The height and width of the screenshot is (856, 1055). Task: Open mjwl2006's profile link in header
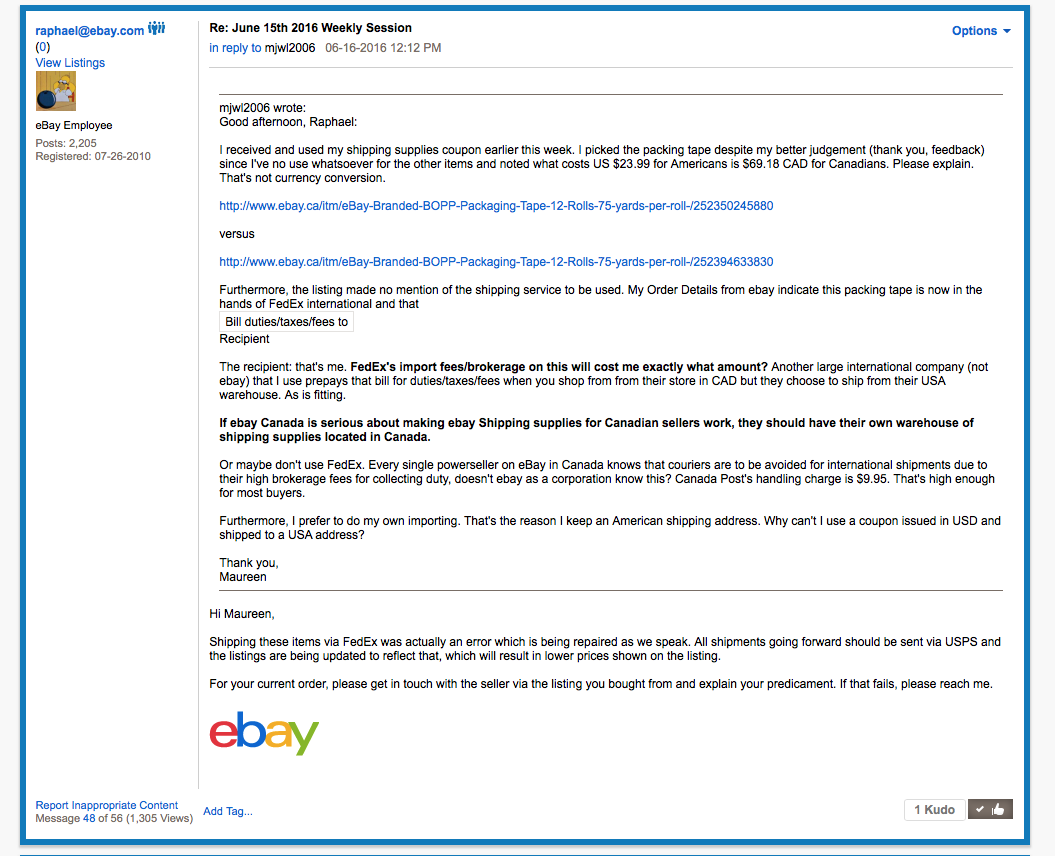[290, 48]
